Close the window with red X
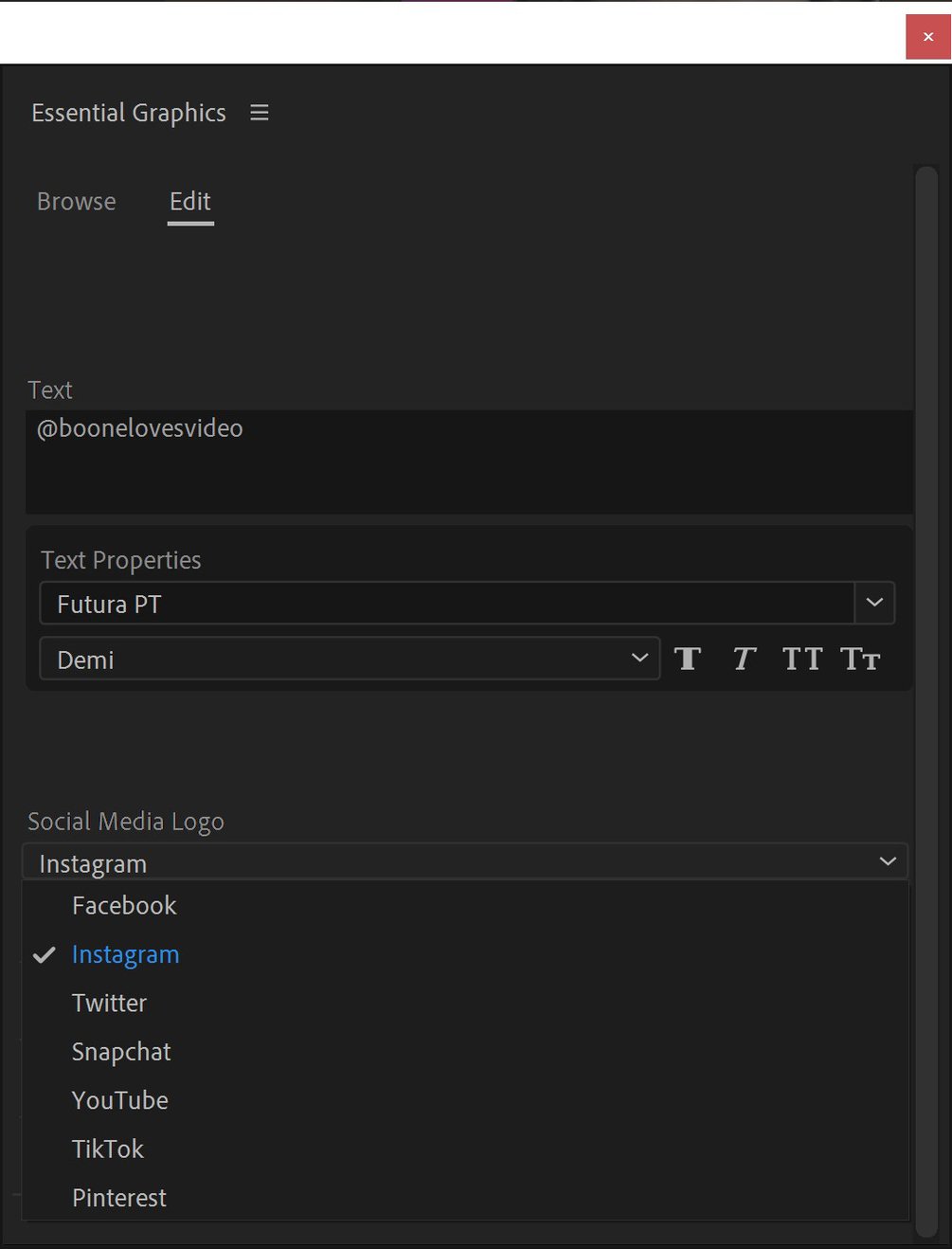The image size is (952, 1249). point(927,37)
